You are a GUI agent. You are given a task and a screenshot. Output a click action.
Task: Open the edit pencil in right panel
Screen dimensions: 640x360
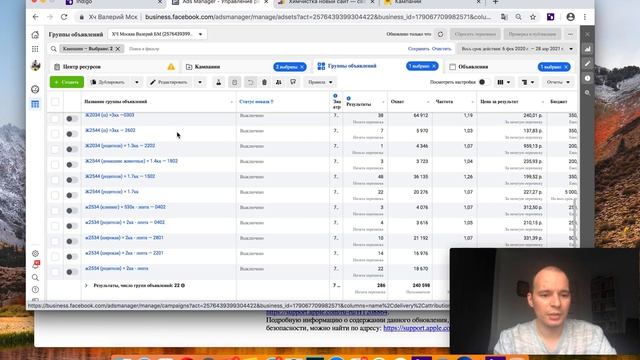[587, 64]
